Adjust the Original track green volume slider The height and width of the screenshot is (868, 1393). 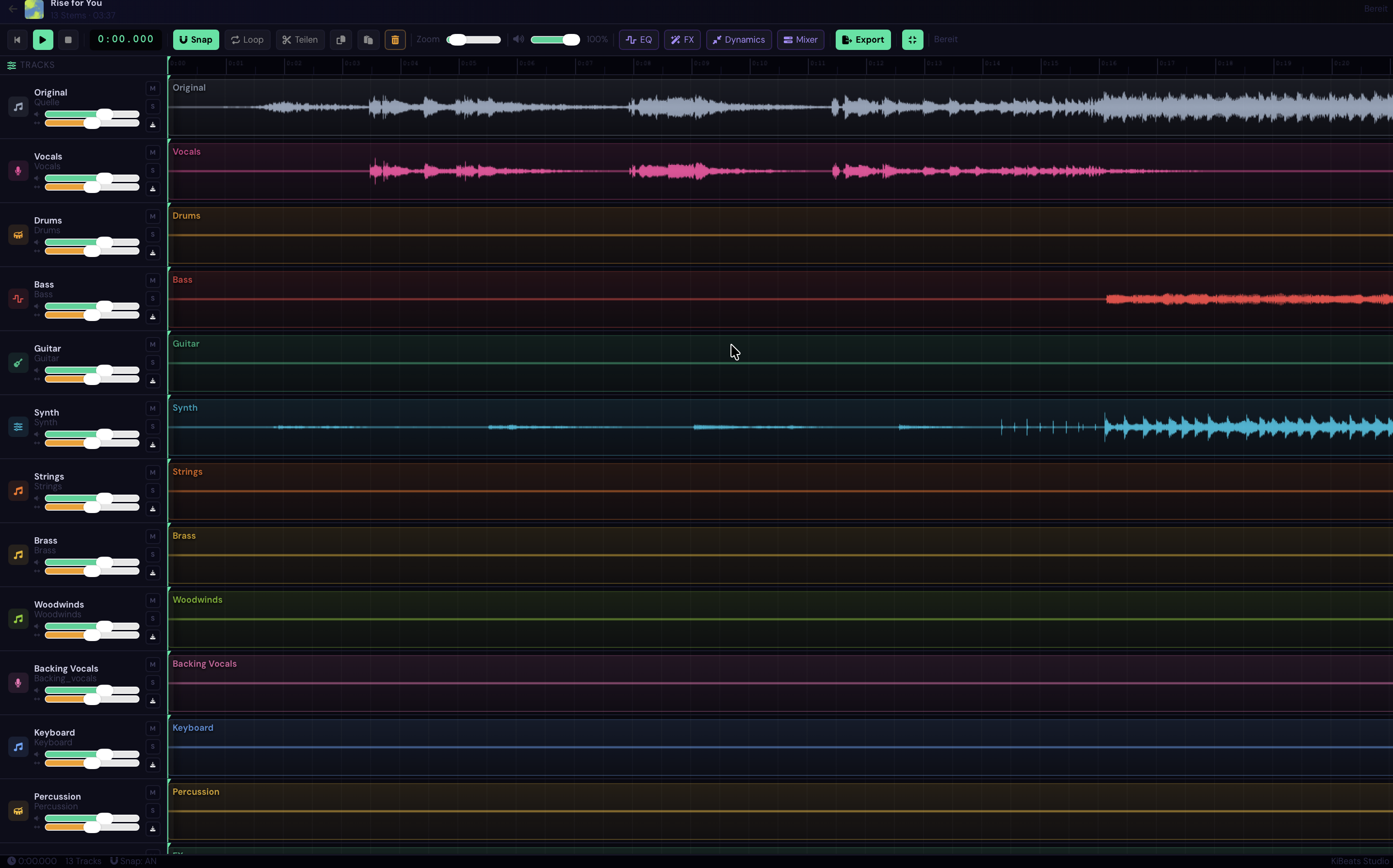click(x=92, y=114)
